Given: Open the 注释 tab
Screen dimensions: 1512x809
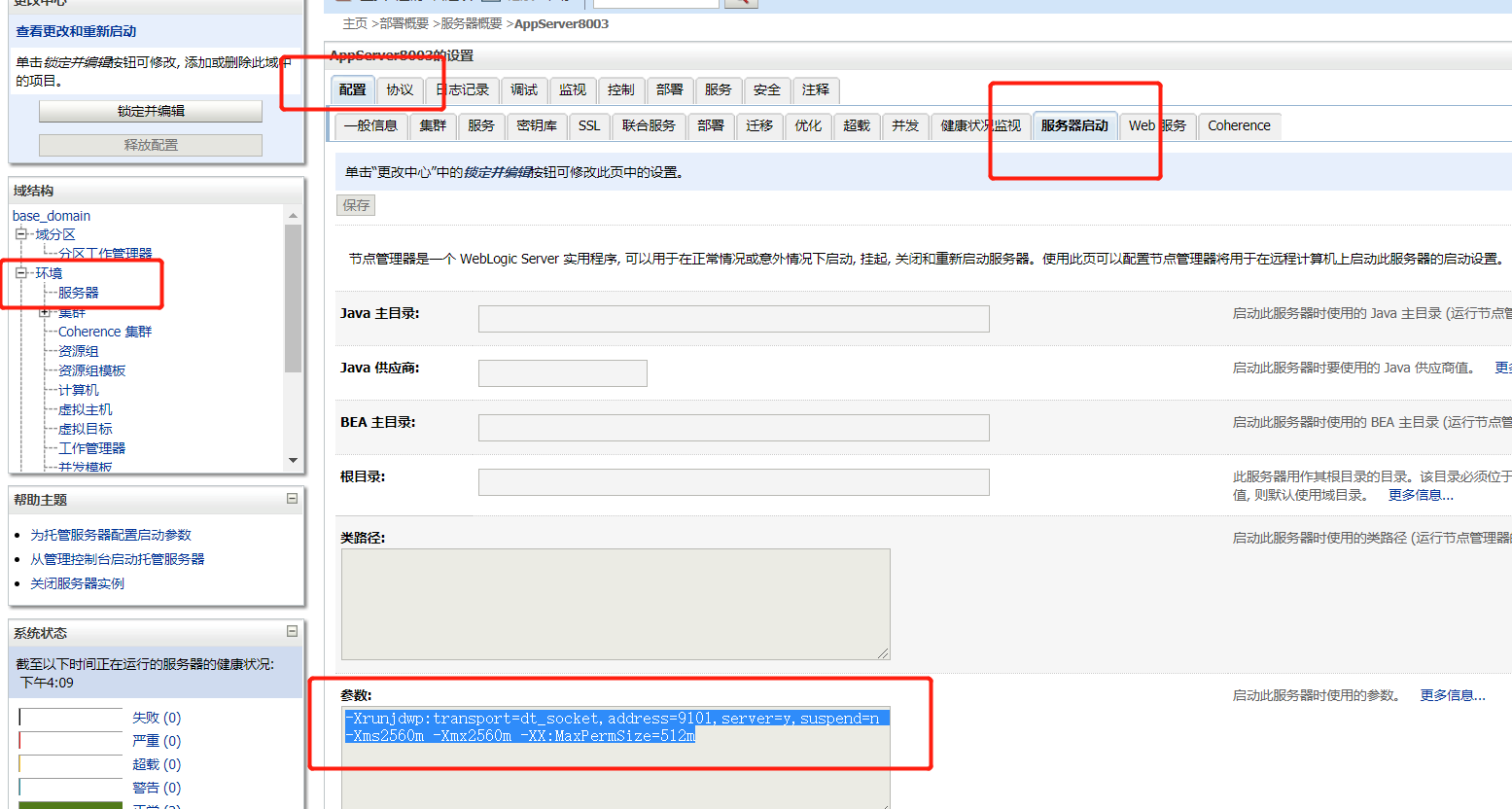Looking at the screenshot, I should [816, 89].
